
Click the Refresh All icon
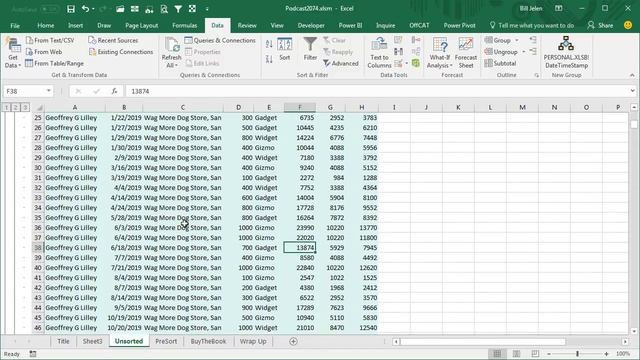171,45
